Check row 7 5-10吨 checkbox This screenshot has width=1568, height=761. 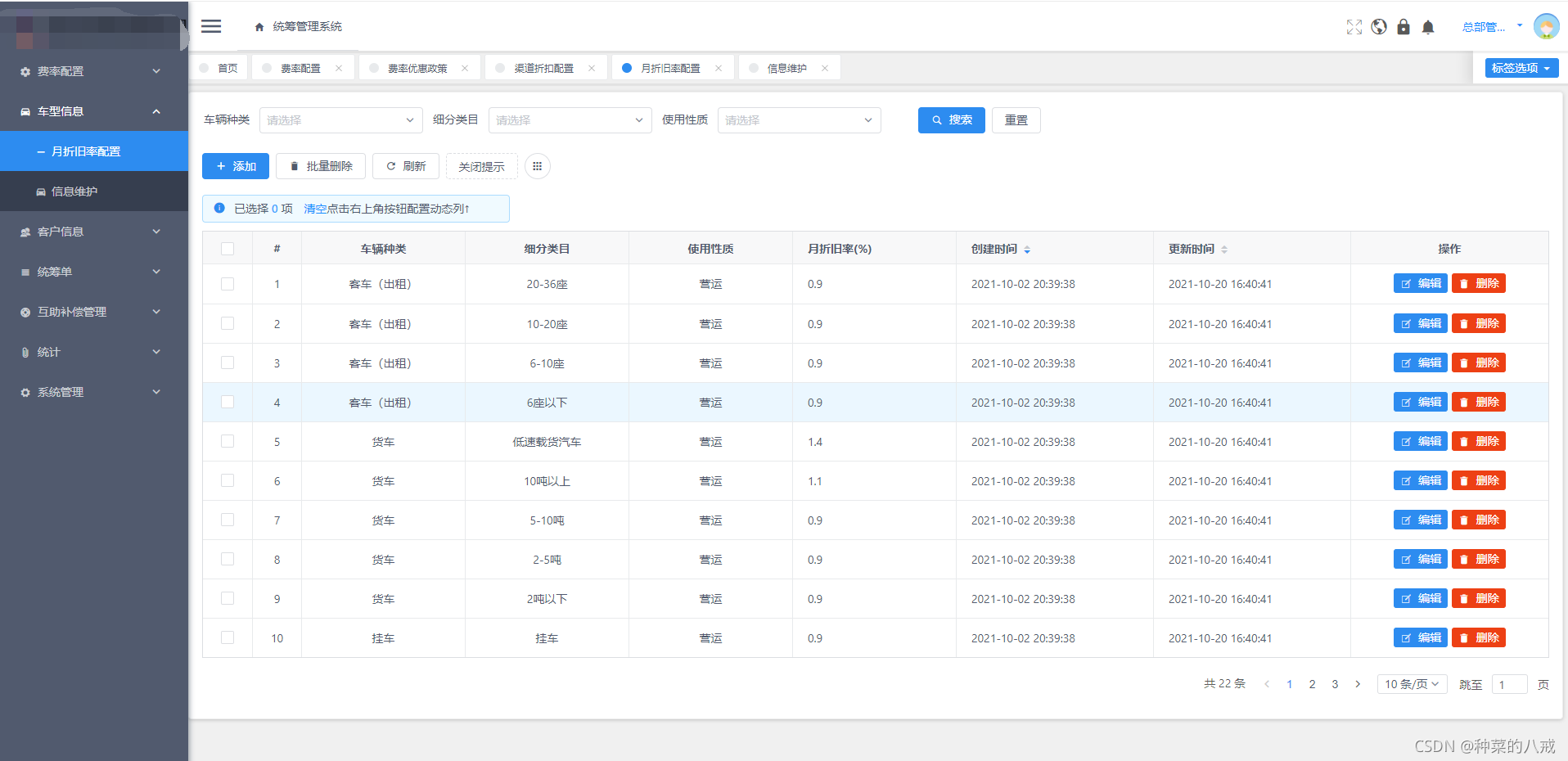228,520
